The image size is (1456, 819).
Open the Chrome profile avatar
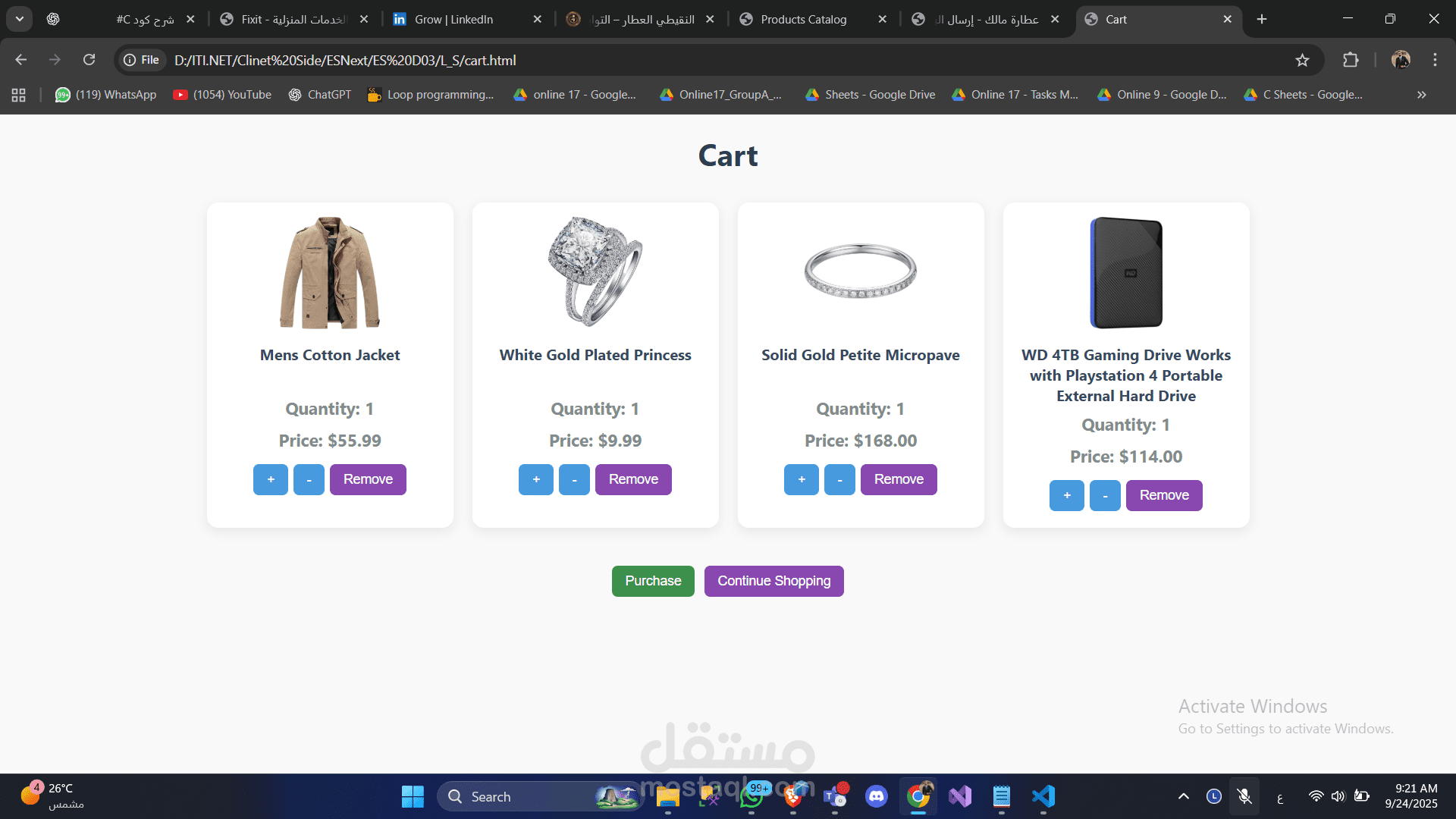pyautogui.click(x=1401, y=60)
